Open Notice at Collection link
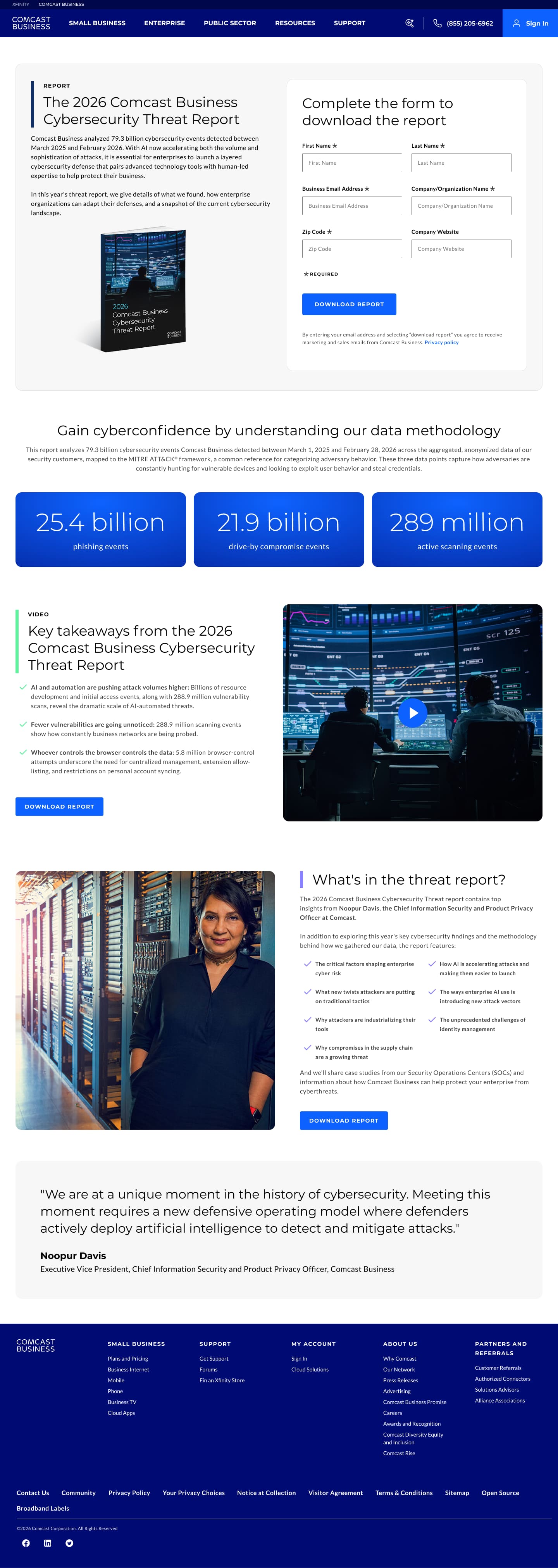 [x=267, y=1492]
